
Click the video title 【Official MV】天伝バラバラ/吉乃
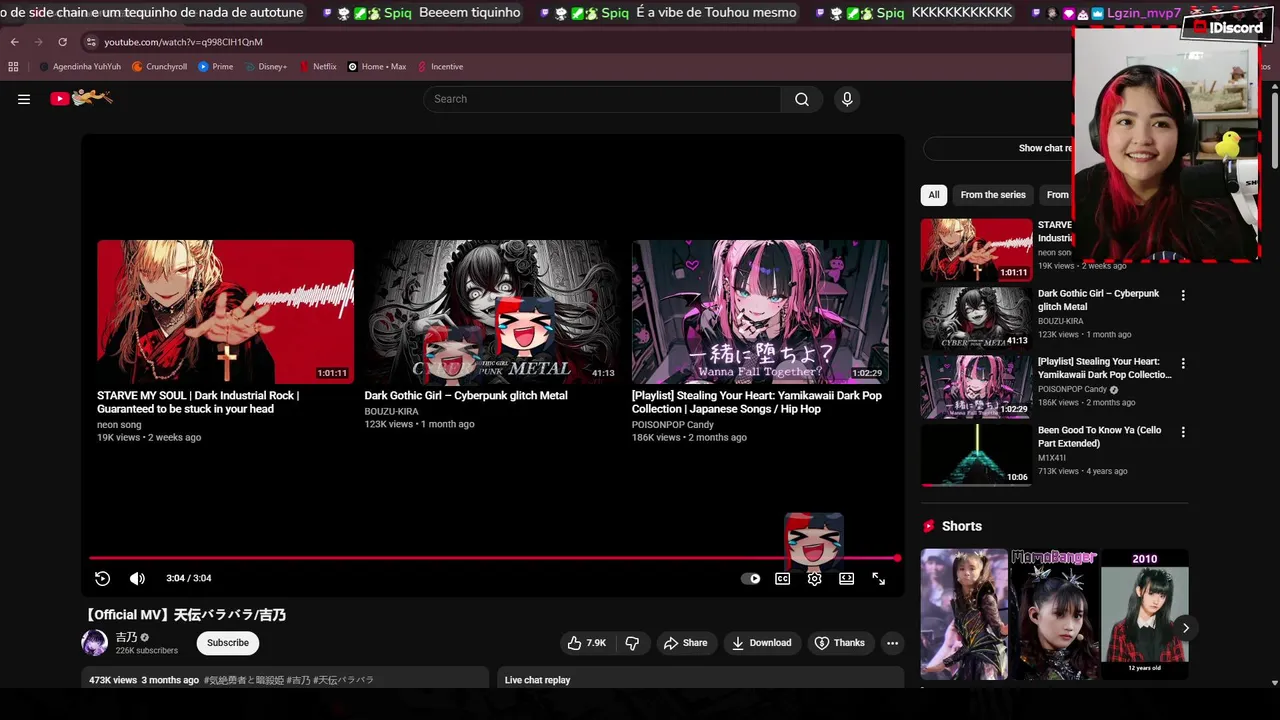point(184,615)
